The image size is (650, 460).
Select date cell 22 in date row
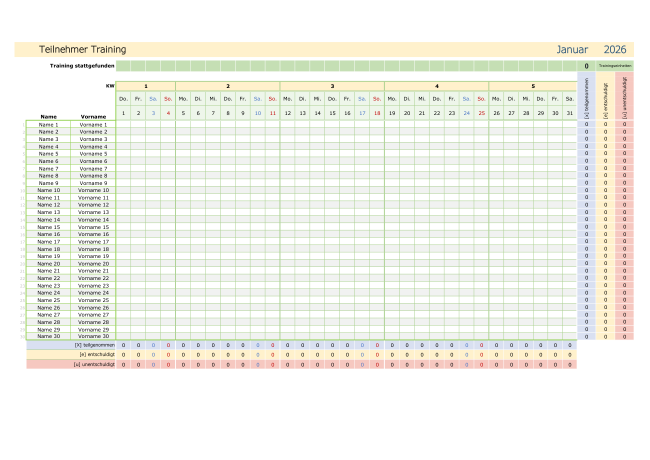click(437, 113)
